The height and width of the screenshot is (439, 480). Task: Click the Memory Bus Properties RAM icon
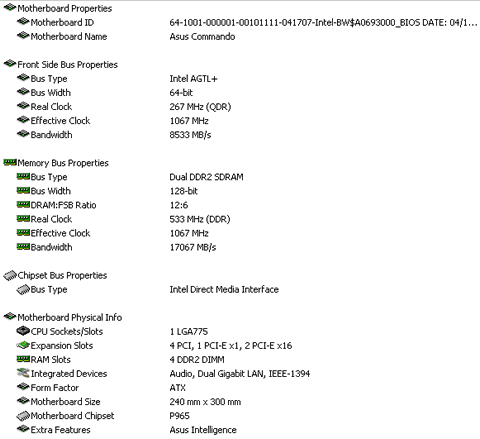10,162
